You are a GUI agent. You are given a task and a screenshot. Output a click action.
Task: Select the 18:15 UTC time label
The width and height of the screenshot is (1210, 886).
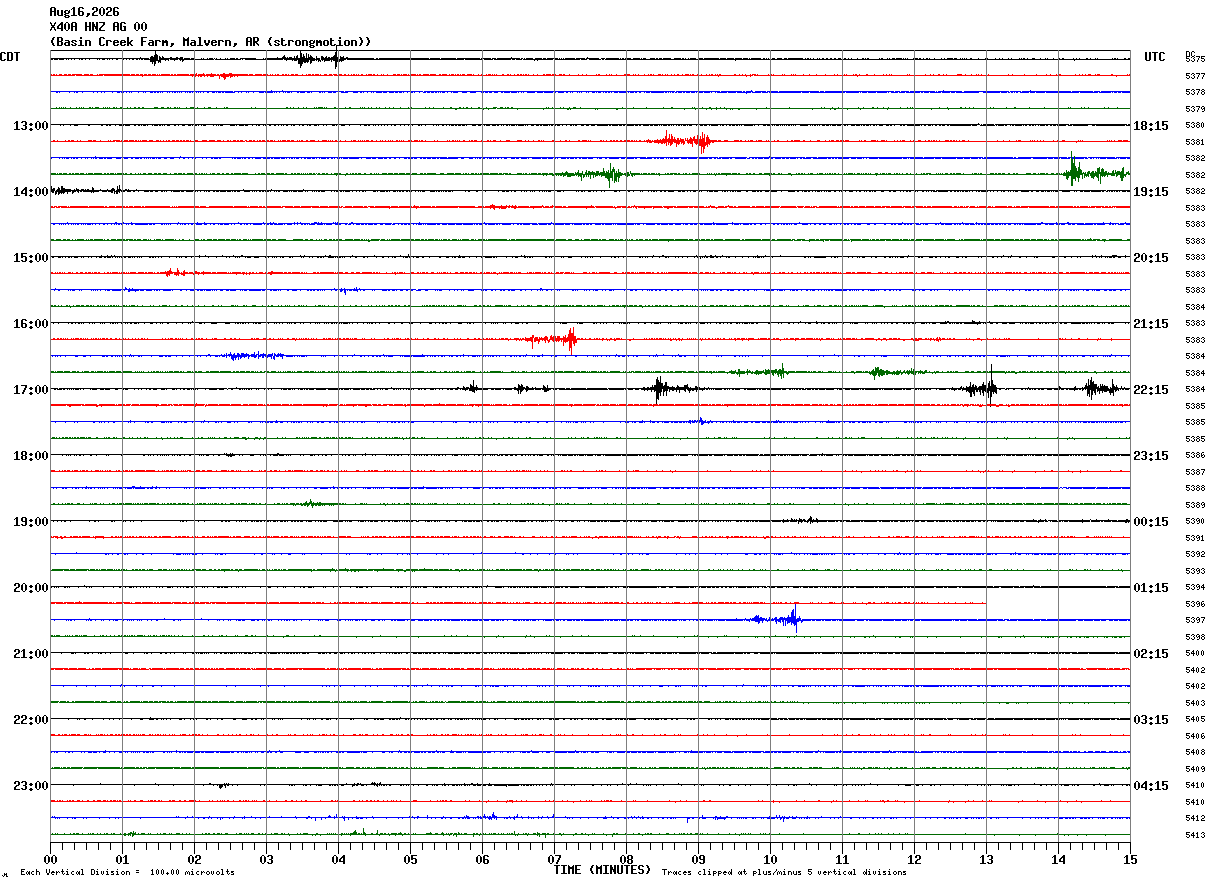[x=1151, y=126]
